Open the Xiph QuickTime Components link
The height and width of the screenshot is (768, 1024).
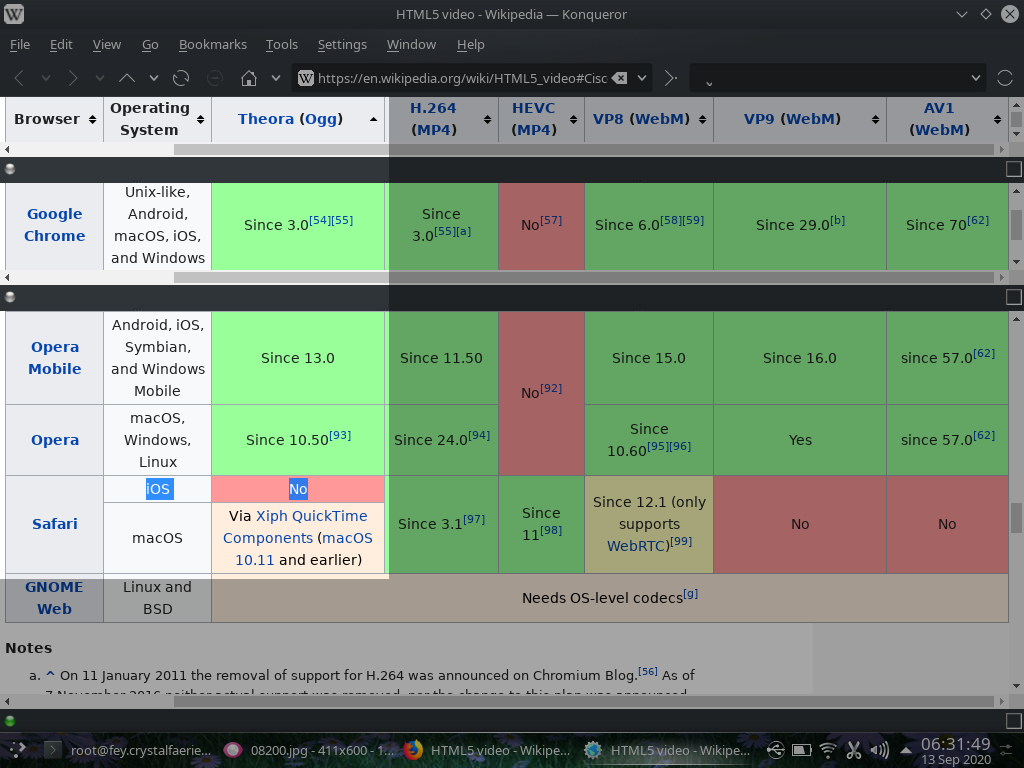(x=311, y=516)
